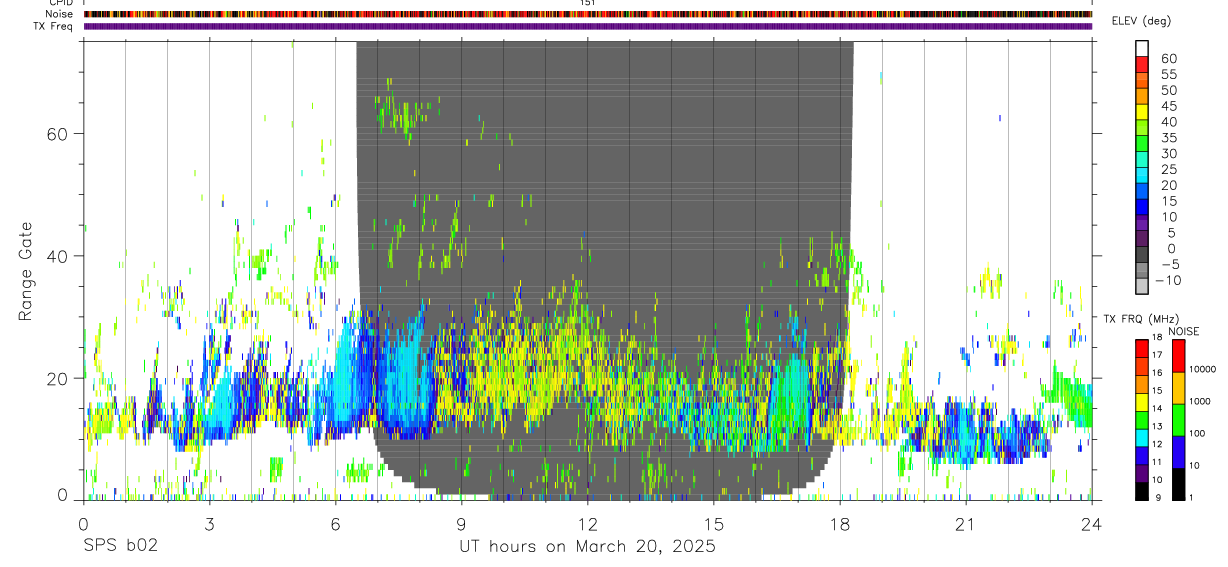Click the '100' label on the NOISE legend
This screenshot has width=1228, height=567.
point(1197,433)
